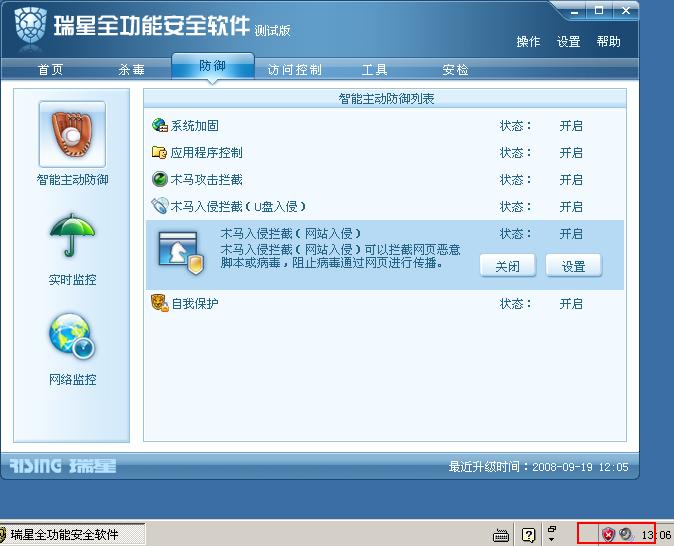Click the 系统加固 globe icon
674x546 pixels.
click(x=160, y=126)
